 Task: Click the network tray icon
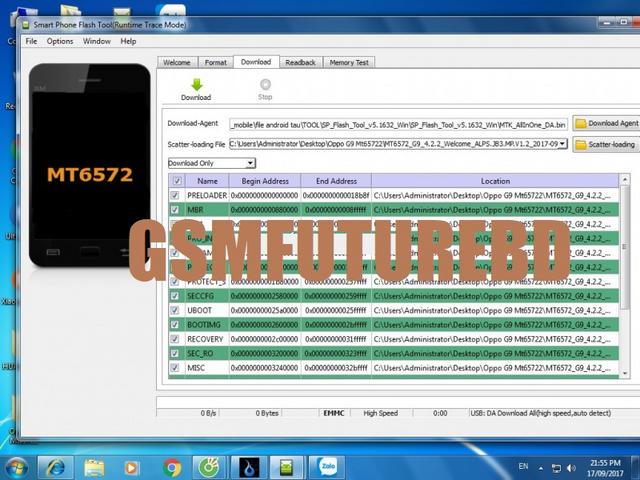click(x=556, y=468)
